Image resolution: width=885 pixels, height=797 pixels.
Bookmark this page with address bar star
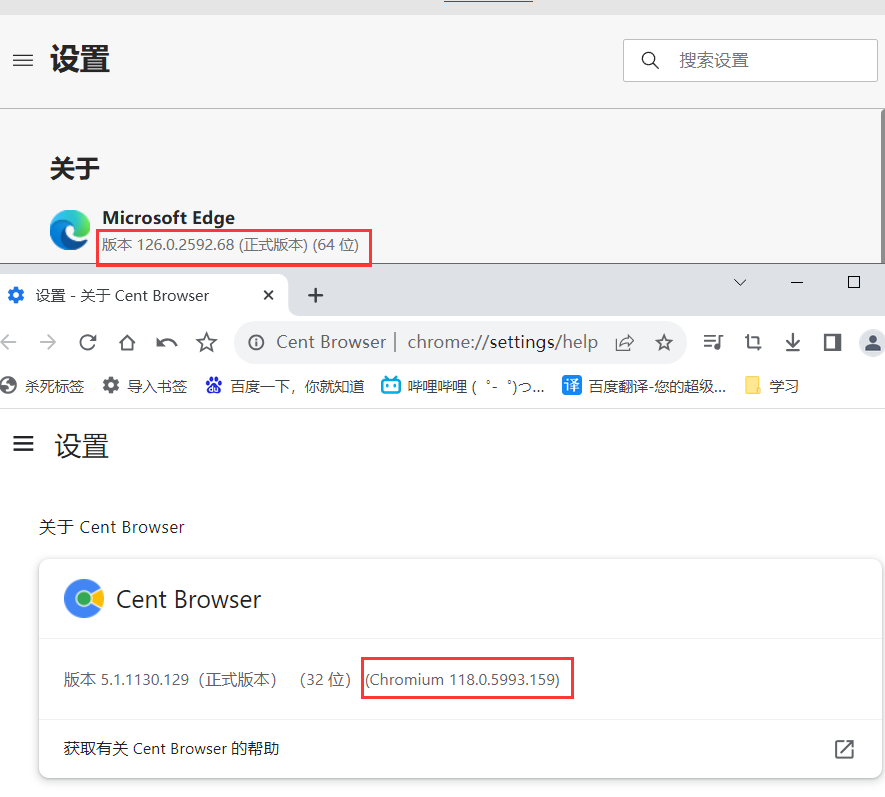point(664,342)
